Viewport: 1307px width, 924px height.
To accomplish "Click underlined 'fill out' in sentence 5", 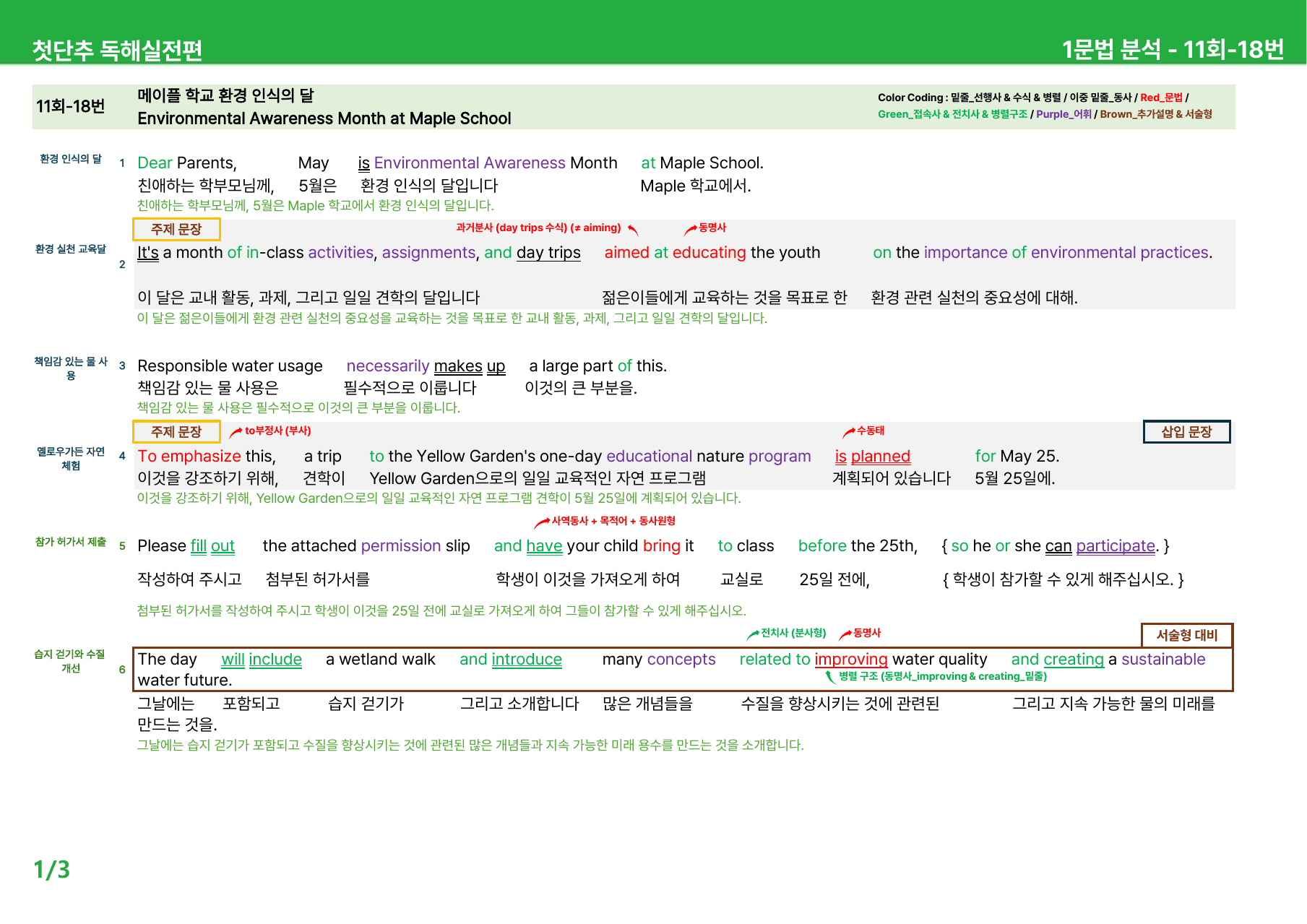I will (x=212, y=546).
